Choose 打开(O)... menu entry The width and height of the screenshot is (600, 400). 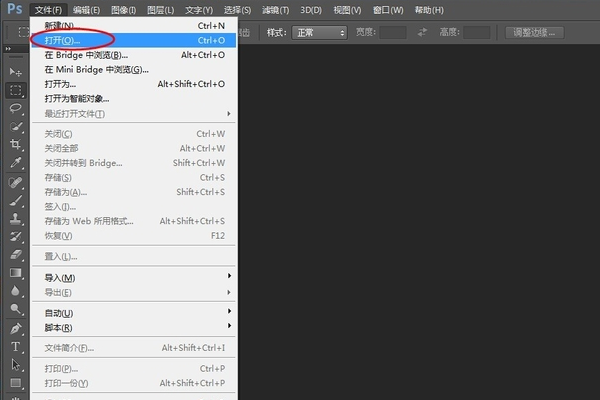pos(134,40)
